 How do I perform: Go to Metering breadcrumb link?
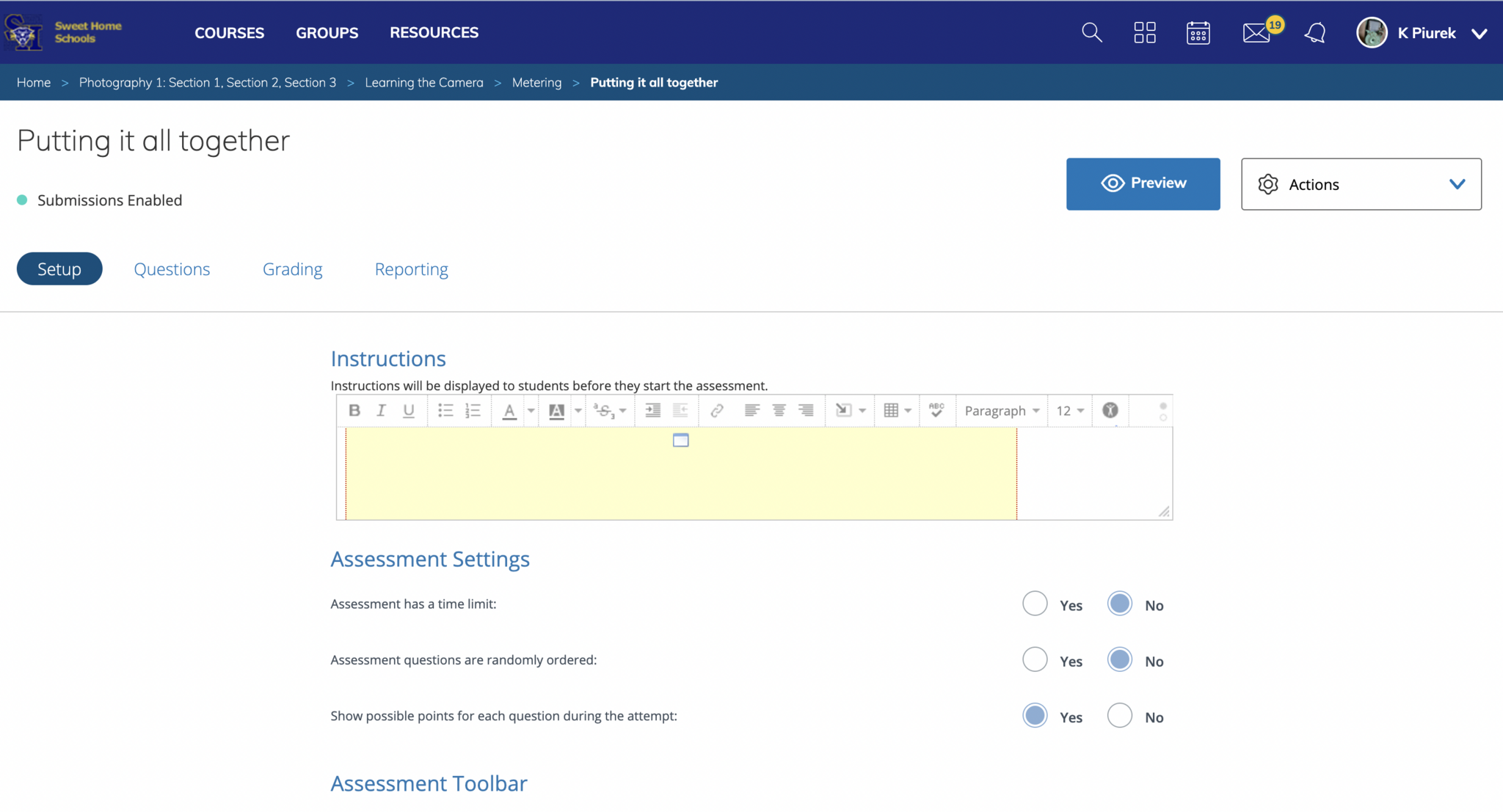(x=536, y=82)
